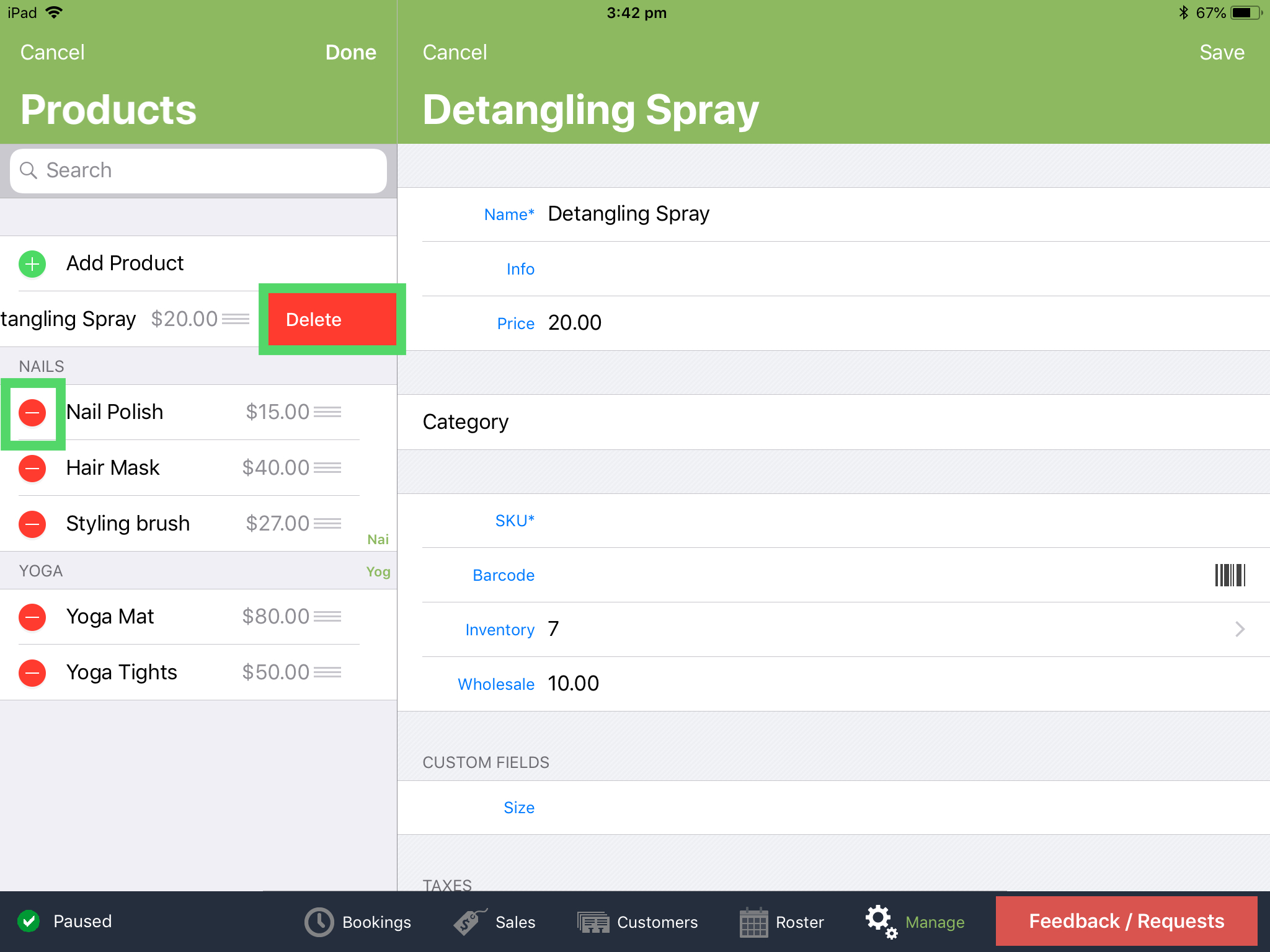Tap the Wi-Fi icon in status bar
Viewport: 1270px width, 952px height.
coord(55,12)
